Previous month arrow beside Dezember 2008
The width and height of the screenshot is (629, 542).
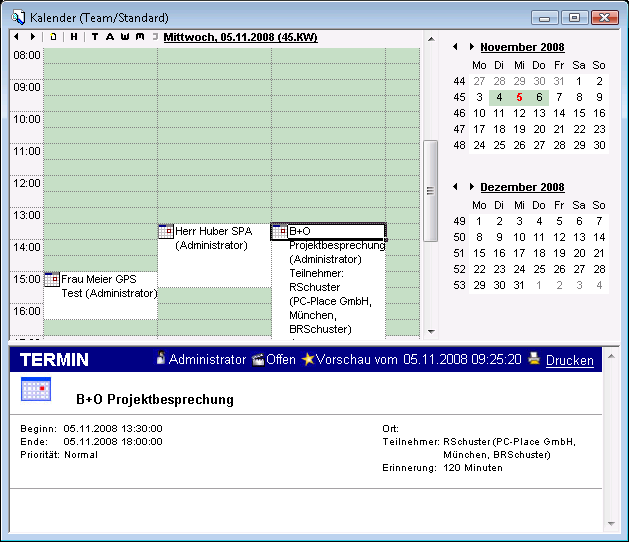[455, 187]
